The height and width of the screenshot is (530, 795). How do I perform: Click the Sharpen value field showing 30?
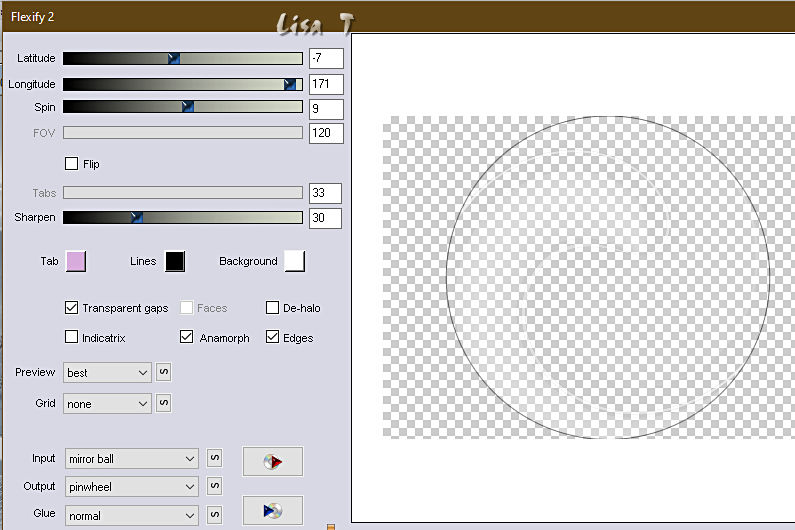pyautogui.click(x=325, y=218)
